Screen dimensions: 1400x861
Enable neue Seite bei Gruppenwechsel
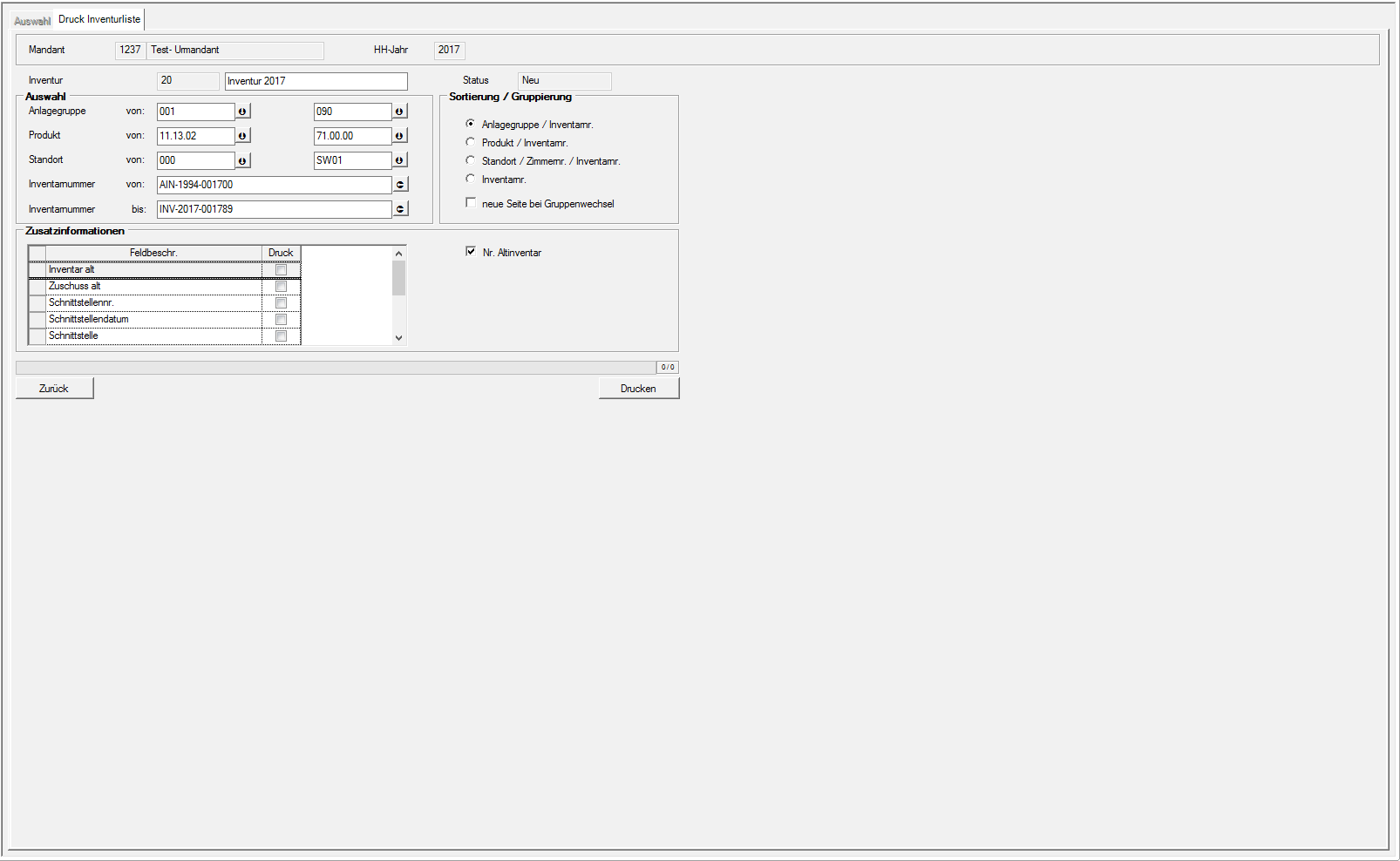[471, 203]
